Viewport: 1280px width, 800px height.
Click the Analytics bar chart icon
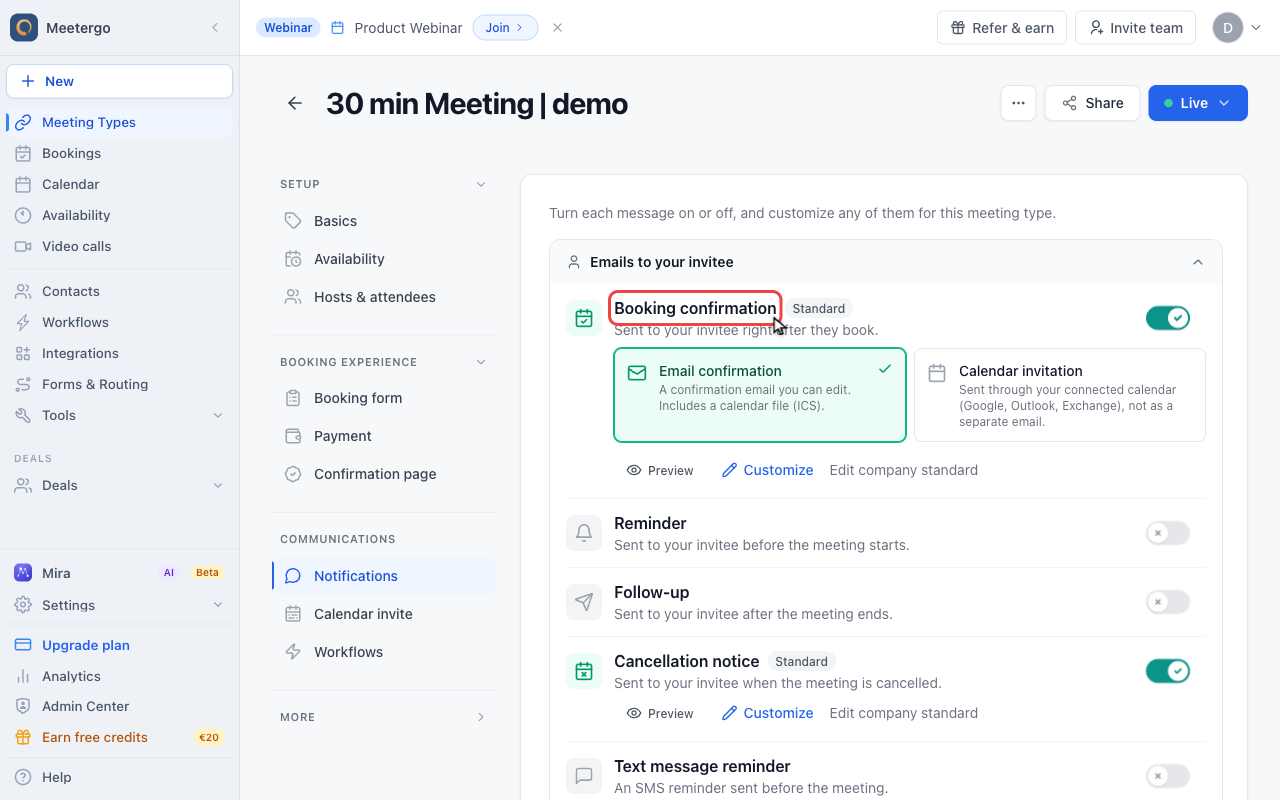(23, 676)
